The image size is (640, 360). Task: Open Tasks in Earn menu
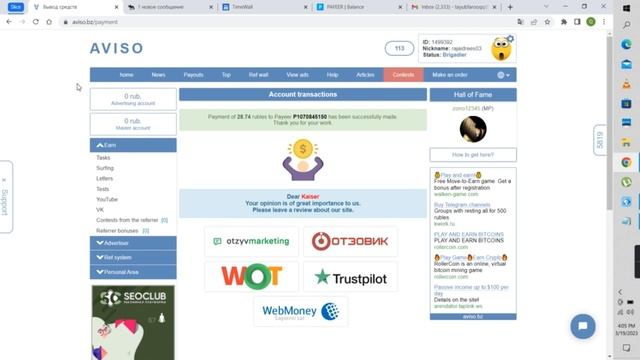[x=103, y=158]
